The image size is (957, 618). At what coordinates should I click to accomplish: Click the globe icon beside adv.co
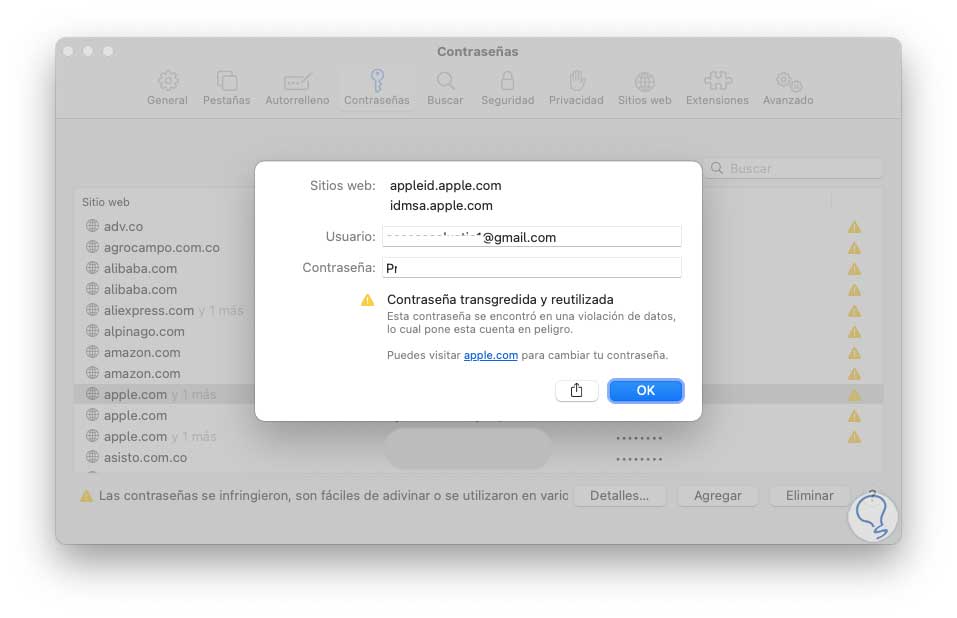coord(92,226)
